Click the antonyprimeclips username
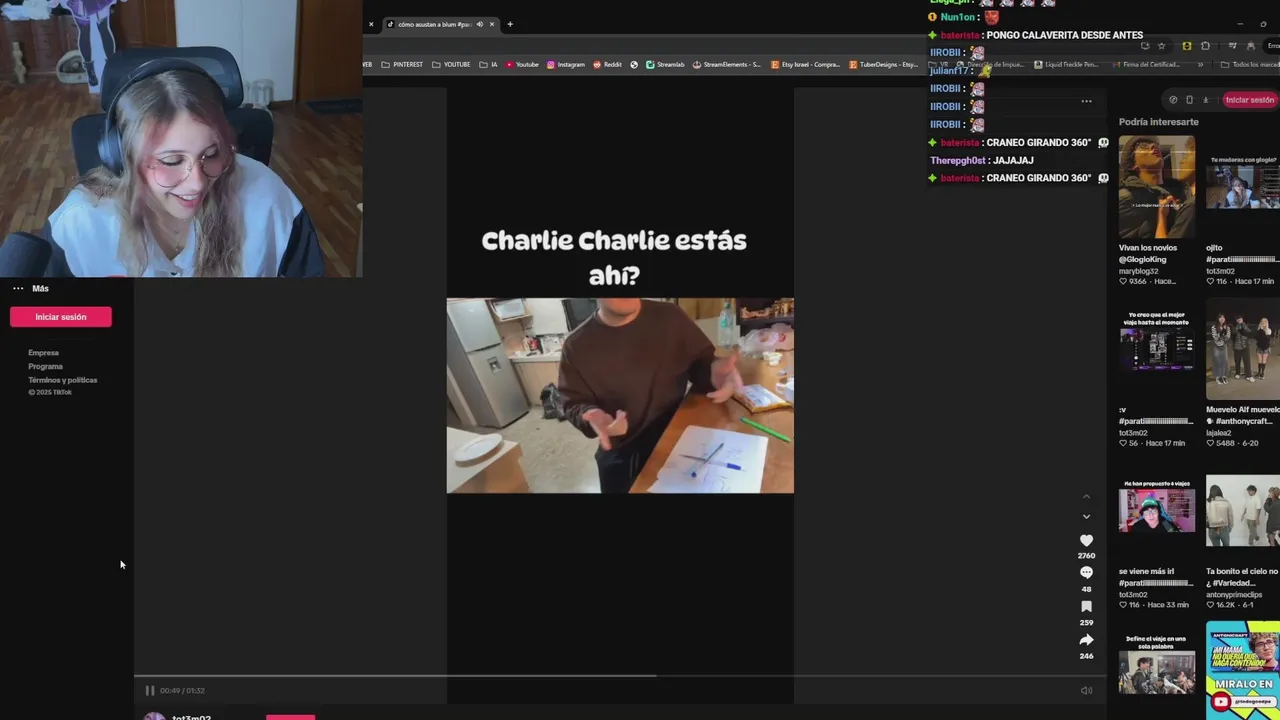The height and width of the screenshot is (720, 1280). click(1238, 595)
